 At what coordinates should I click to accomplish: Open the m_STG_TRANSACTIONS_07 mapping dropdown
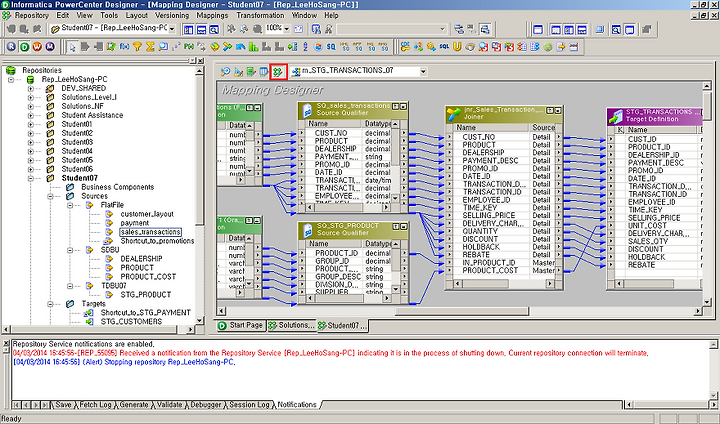pos(423,72)
